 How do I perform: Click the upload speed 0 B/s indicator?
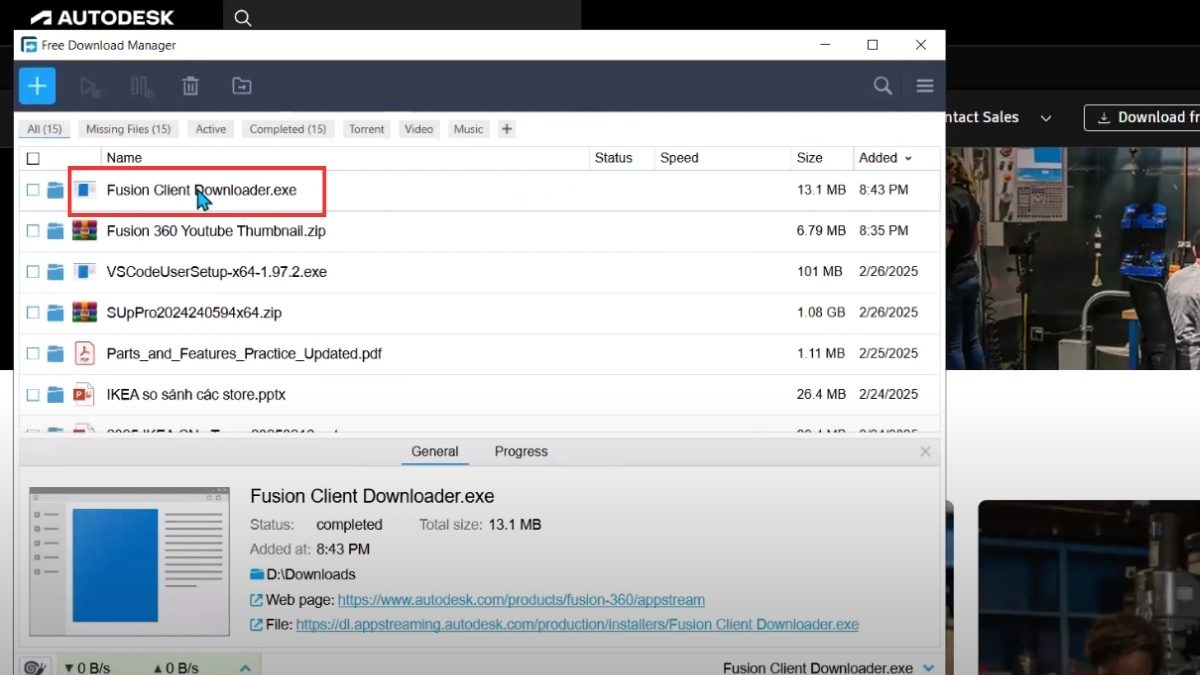[176, 668]
